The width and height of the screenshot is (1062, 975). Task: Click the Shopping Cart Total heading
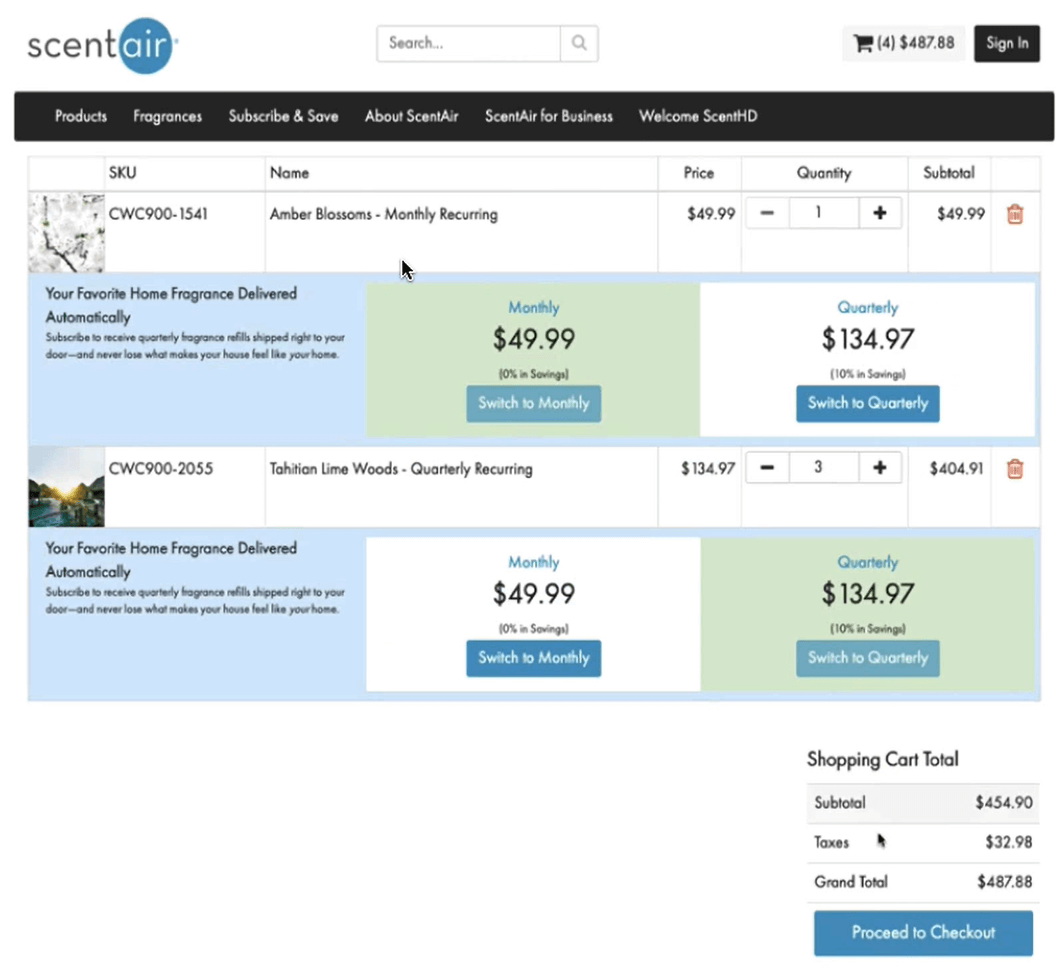click(883, 760)
